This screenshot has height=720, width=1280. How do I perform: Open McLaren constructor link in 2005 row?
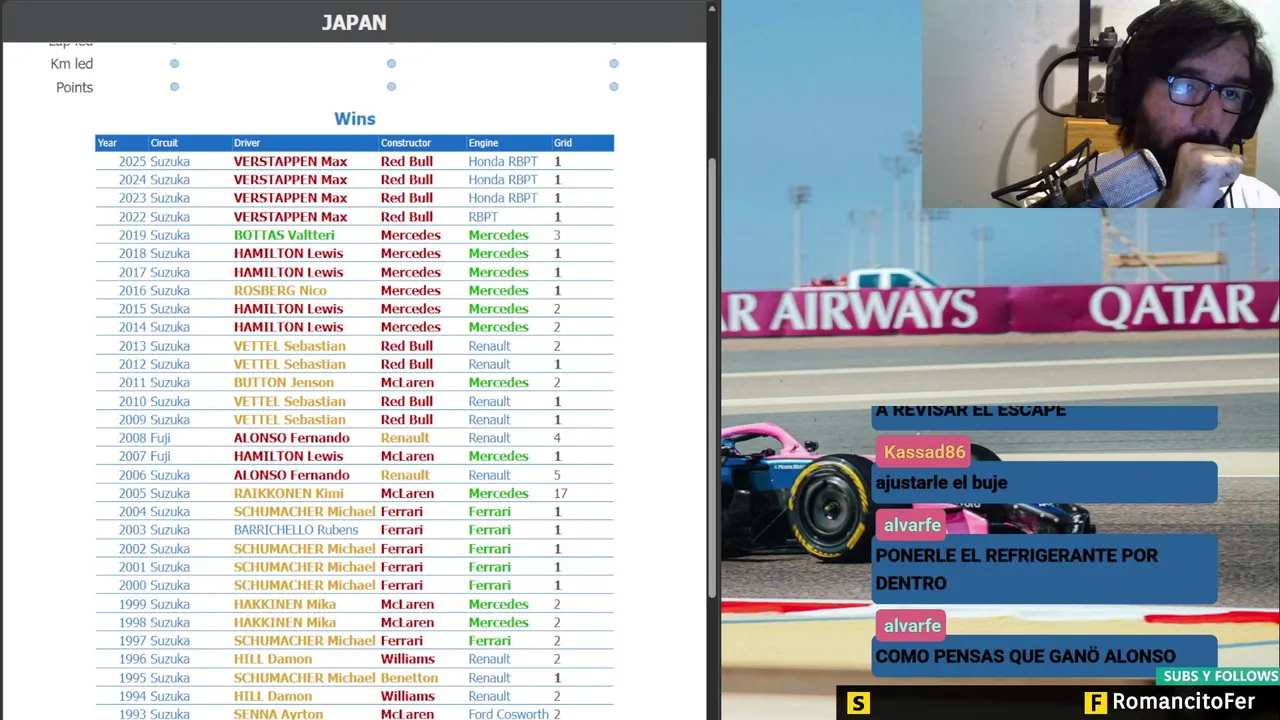point(407,493)
